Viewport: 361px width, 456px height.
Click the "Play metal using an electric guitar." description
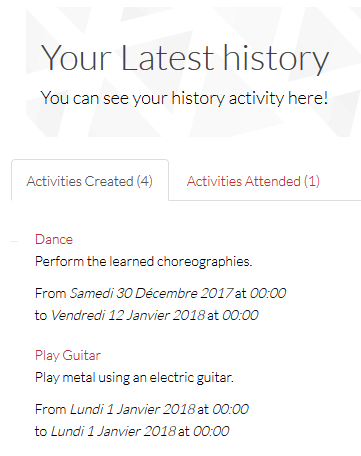coord(134,378)
